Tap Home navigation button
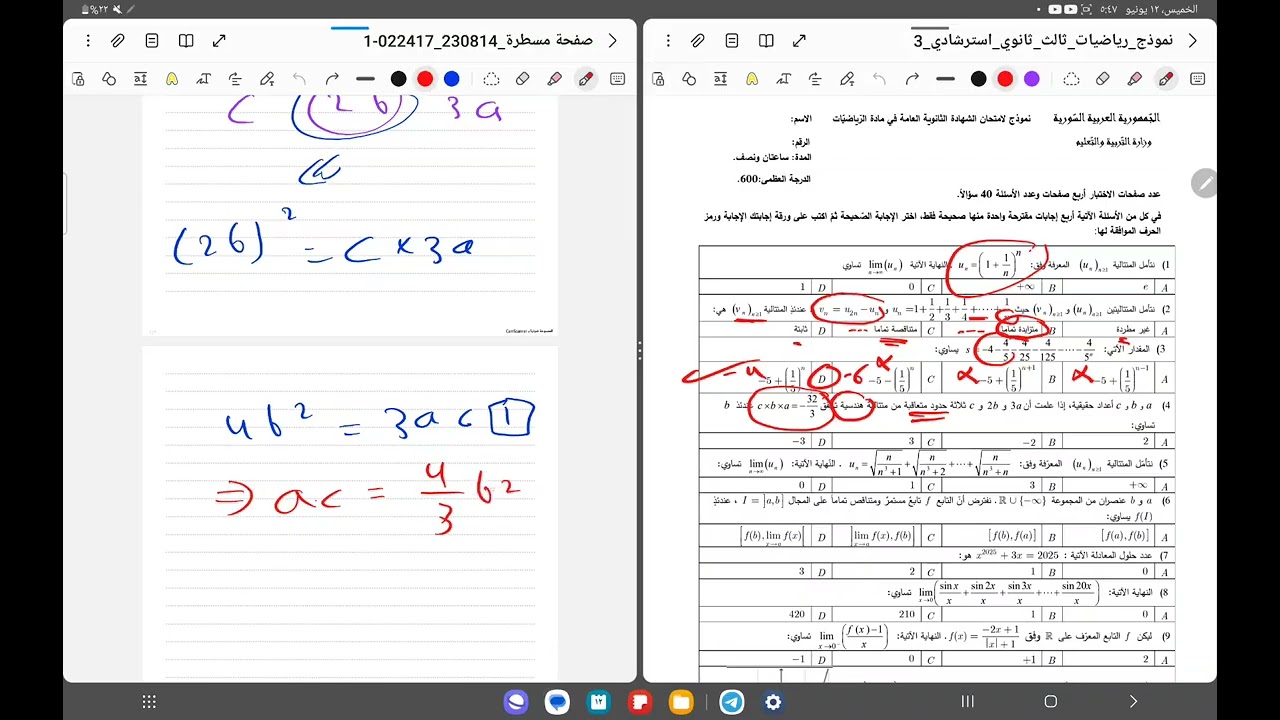This screenshot has width=1280, height=720. pyautogui.click(x=1050, y=702)
